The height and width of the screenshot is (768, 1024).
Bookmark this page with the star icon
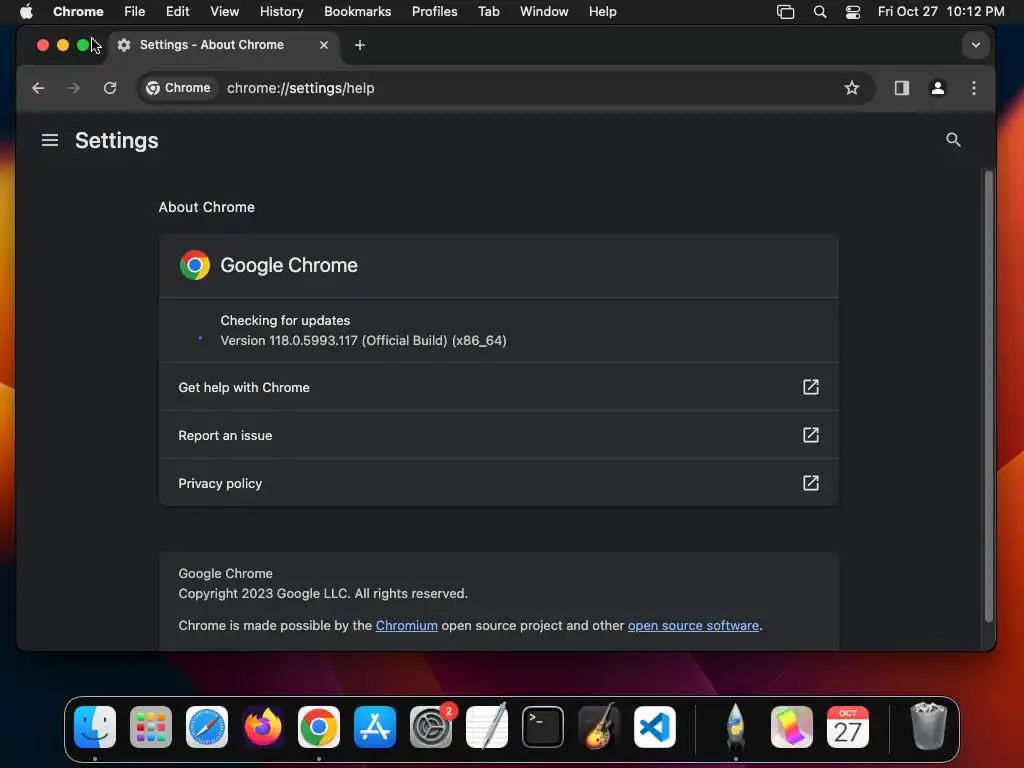(x=851, y=88)
